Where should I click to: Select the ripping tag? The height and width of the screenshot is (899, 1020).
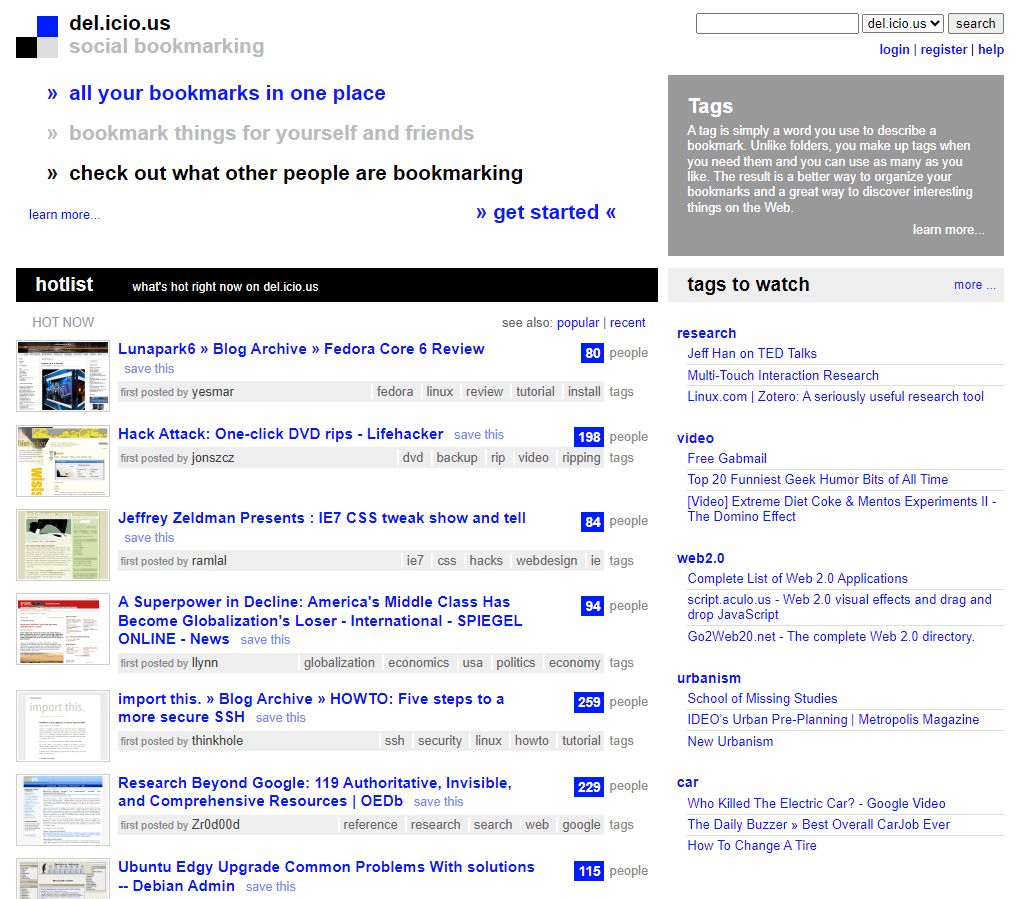pyautogui.click(x=582, y=458)
